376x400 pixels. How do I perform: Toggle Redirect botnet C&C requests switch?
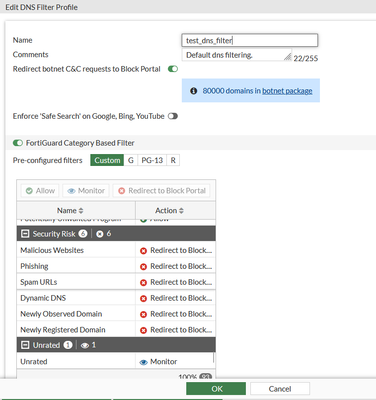click(x=173, y=69)
